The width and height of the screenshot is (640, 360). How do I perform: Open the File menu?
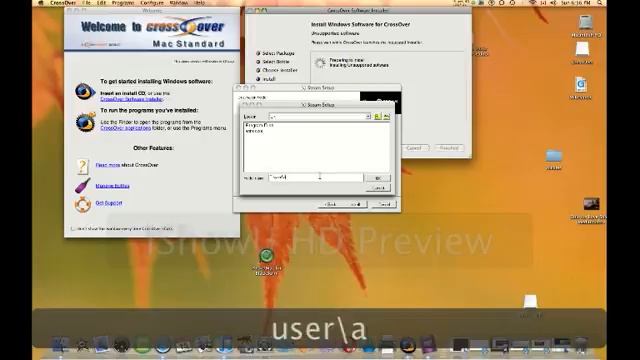coord(86,2)
